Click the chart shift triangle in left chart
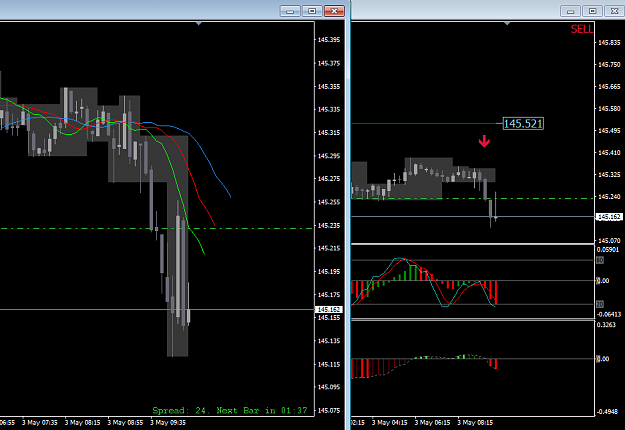This screenshot has width=625, height=430. (199, 24)
